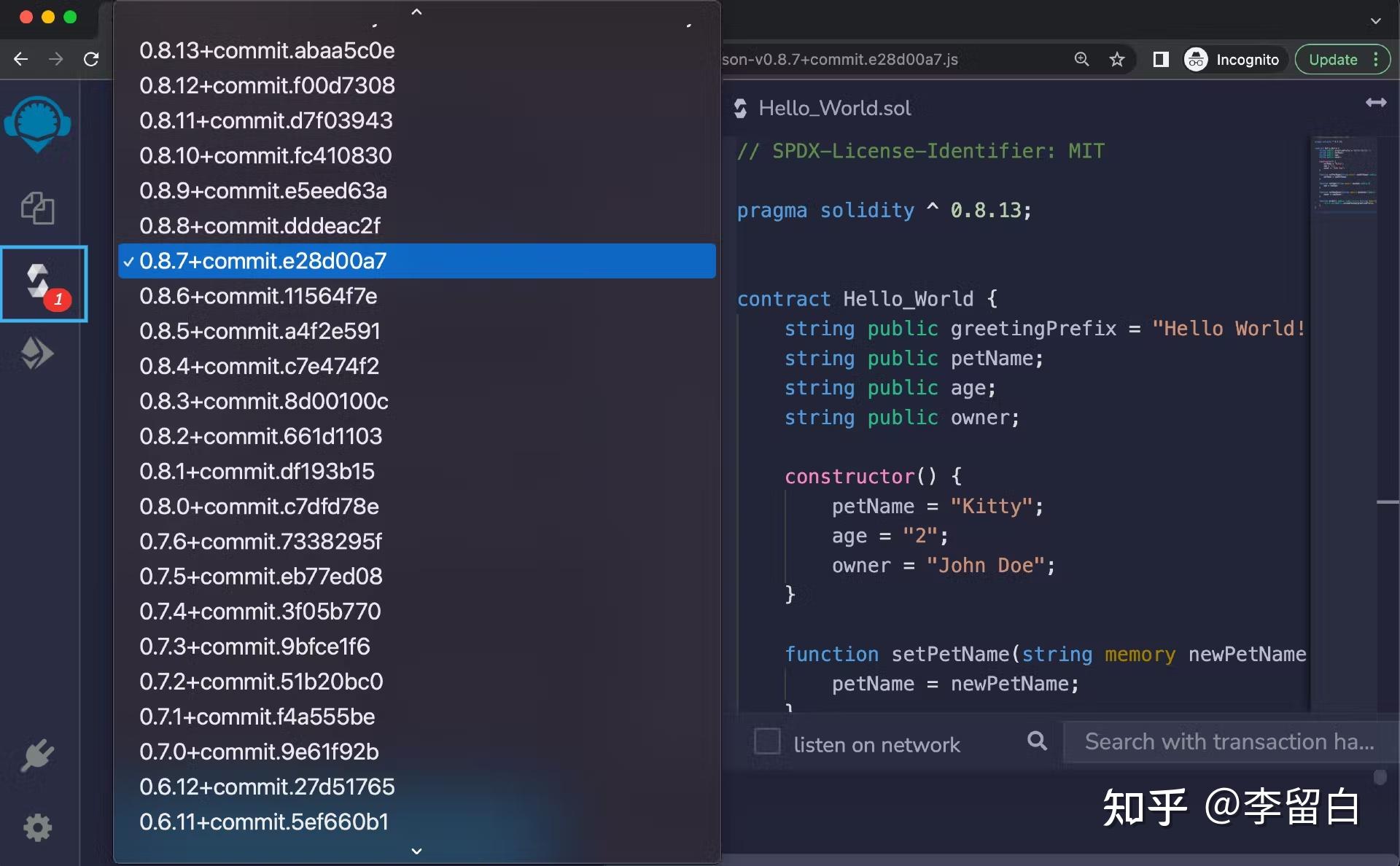Screen dimensions: 1400x866
Task: Open Remix home logo icon
Action: [x=38, y=124]
